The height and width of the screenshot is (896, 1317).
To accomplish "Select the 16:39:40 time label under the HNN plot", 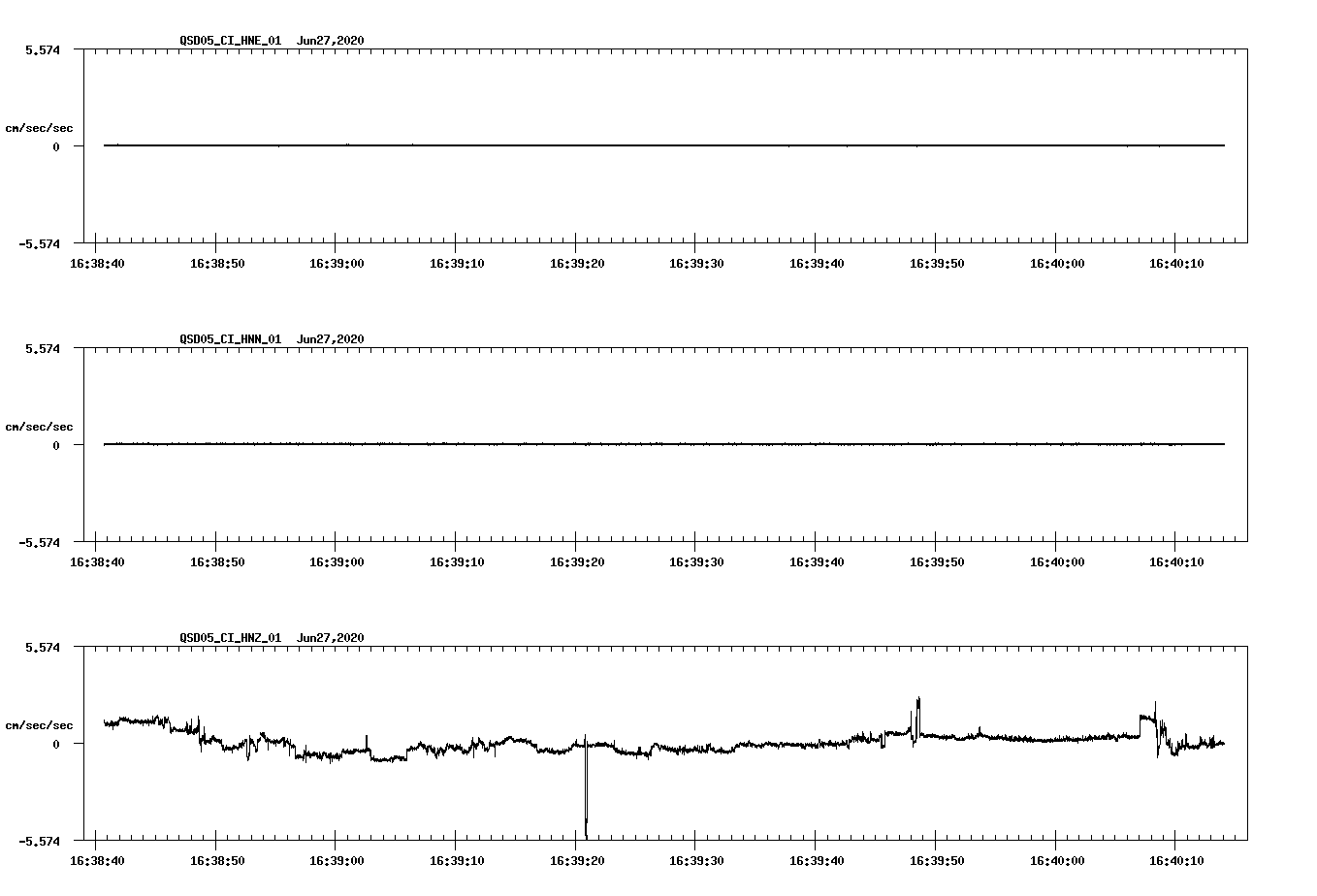I will point(816,561).
